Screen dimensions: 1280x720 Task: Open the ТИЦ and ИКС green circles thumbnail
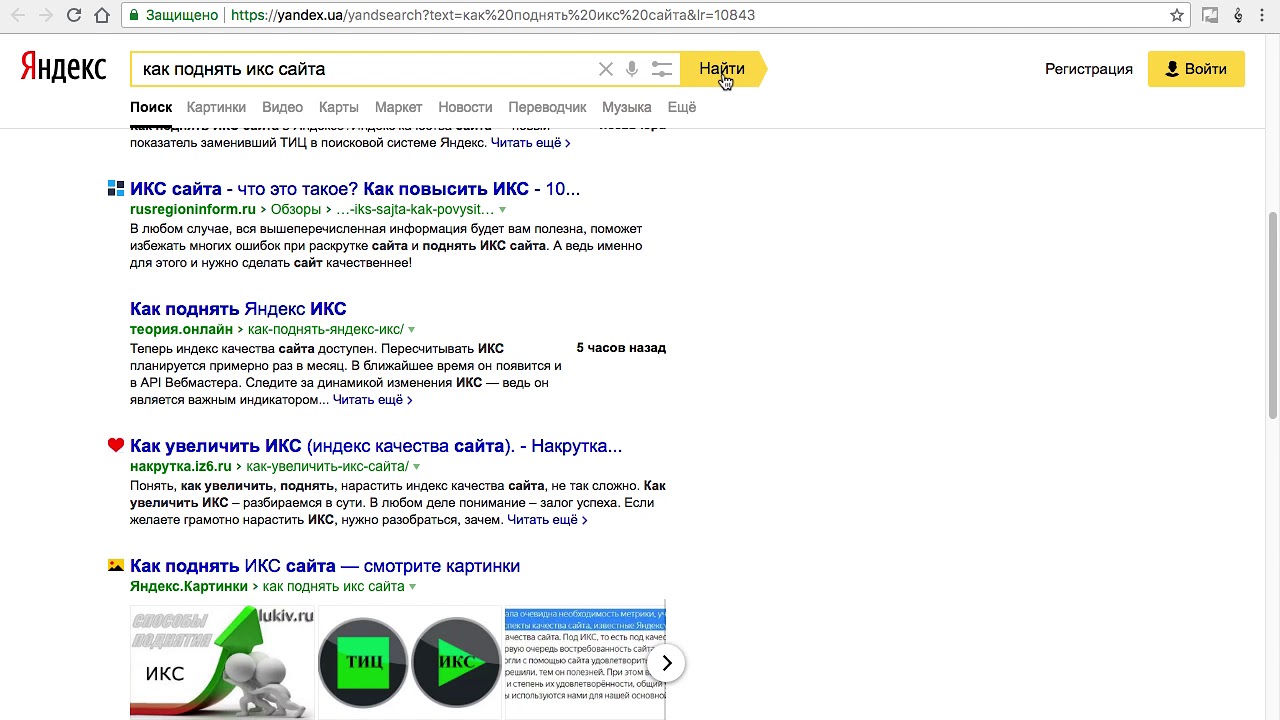coord(409,662)
